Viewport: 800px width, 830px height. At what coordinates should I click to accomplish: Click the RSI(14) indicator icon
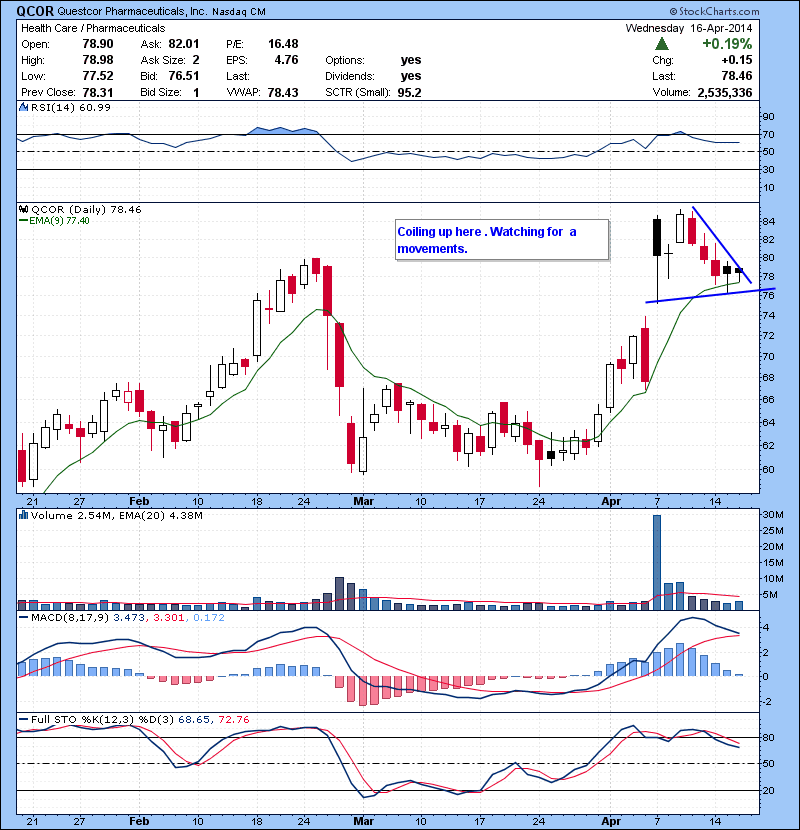23,107
